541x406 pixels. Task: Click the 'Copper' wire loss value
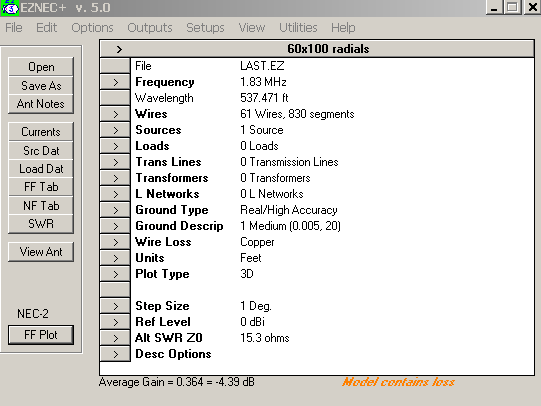click(257, 242)
